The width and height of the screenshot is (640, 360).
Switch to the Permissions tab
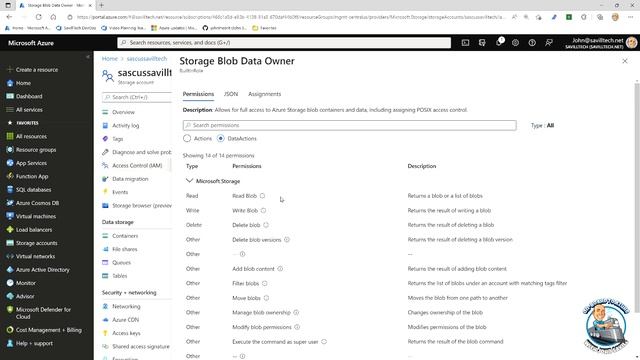[x=198, y=94]
